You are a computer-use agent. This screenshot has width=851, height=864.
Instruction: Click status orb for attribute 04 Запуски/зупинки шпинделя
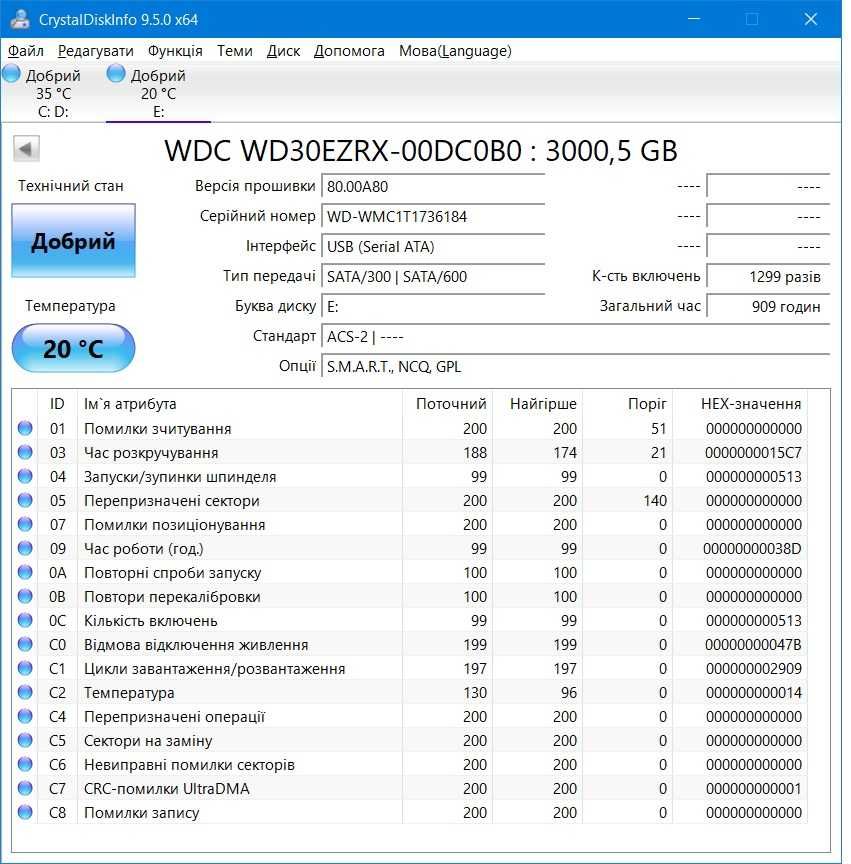25,476
